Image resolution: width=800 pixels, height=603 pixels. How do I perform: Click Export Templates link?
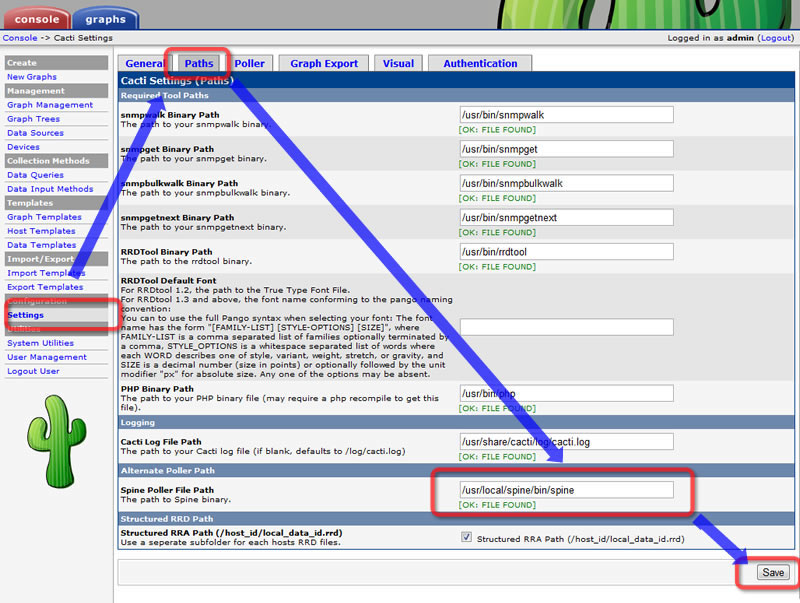[x=45, y=287]
